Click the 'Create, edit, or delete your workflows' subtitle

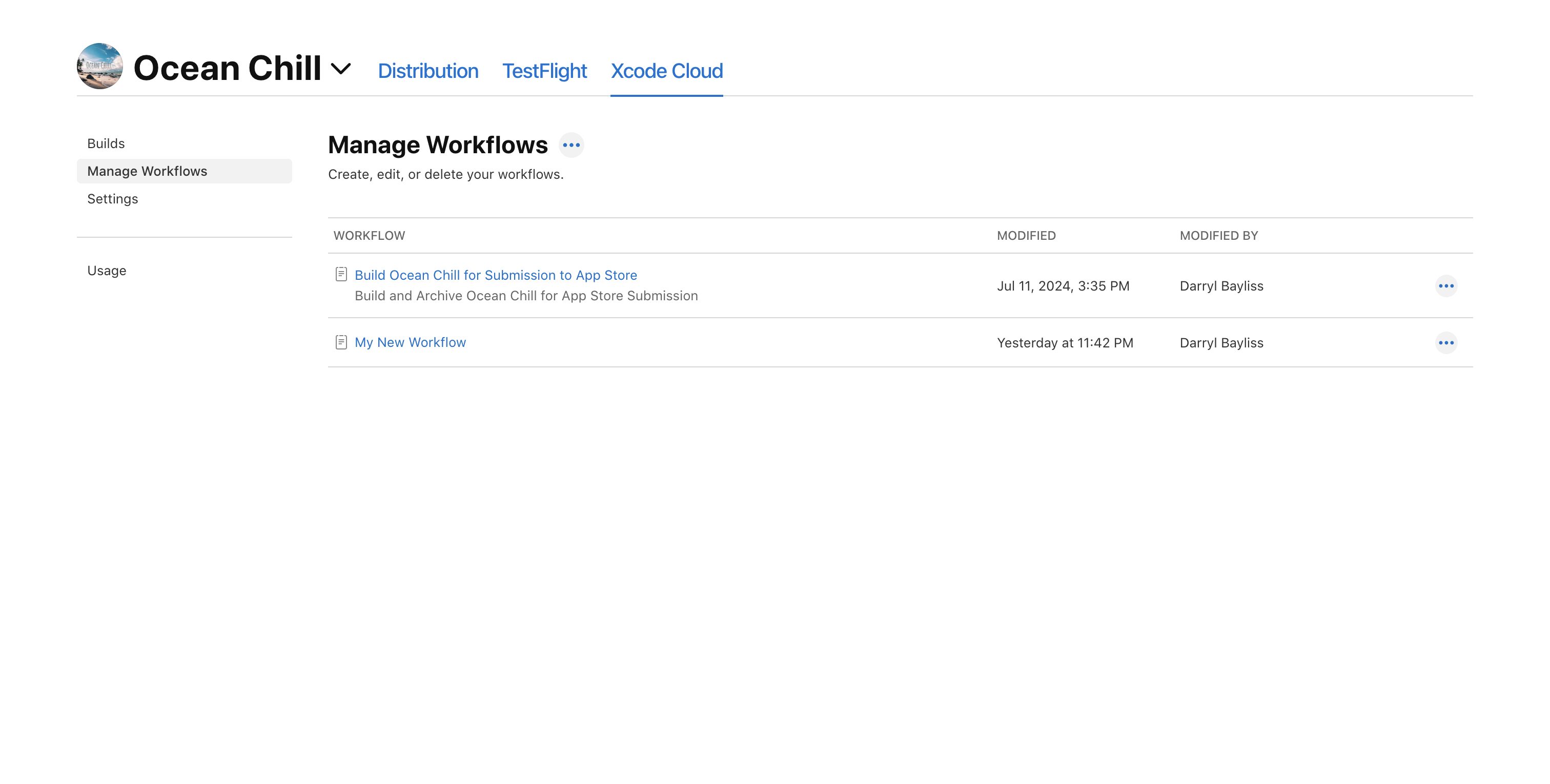(445, 175)
